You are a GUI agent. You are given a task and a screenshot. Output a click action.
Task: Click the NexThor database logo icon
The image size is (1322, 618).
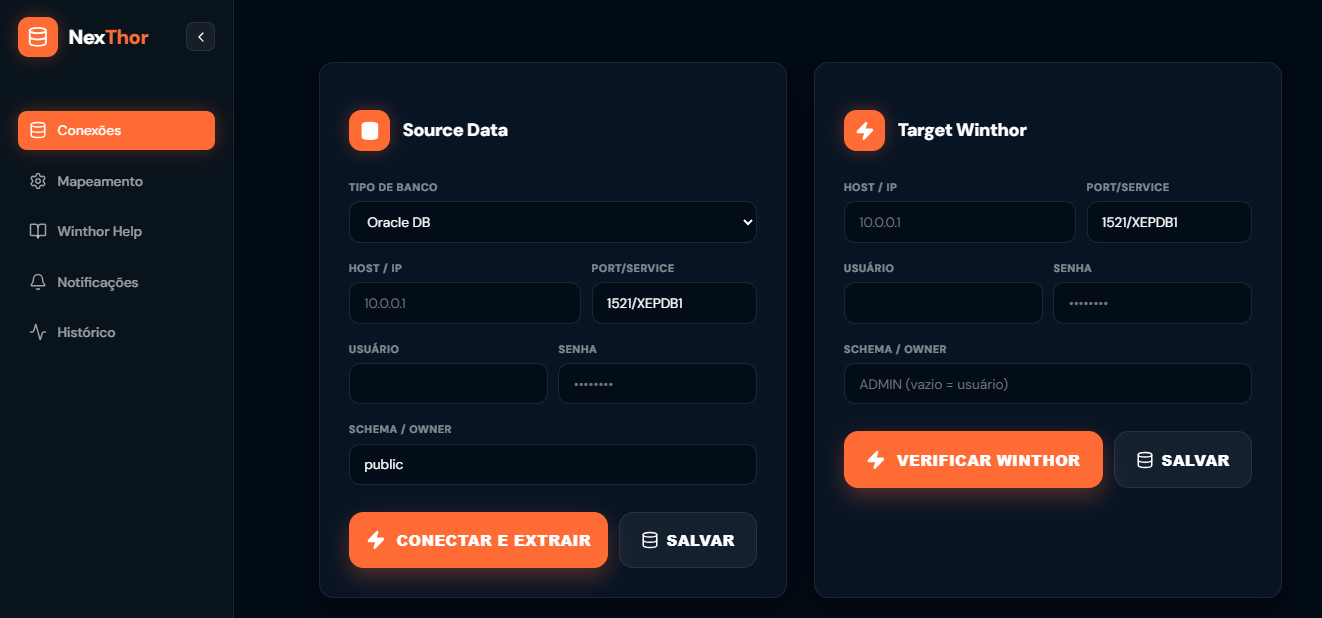[38, 37]
